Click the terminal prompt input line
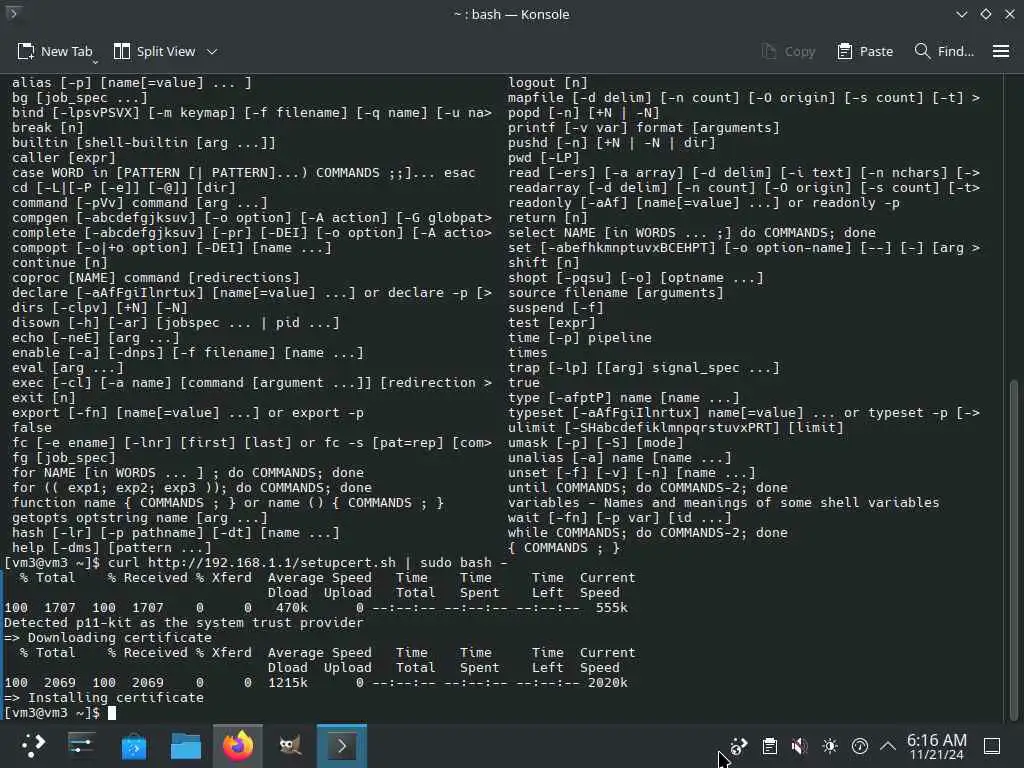 pyautogui.click(x=60, y=712)
